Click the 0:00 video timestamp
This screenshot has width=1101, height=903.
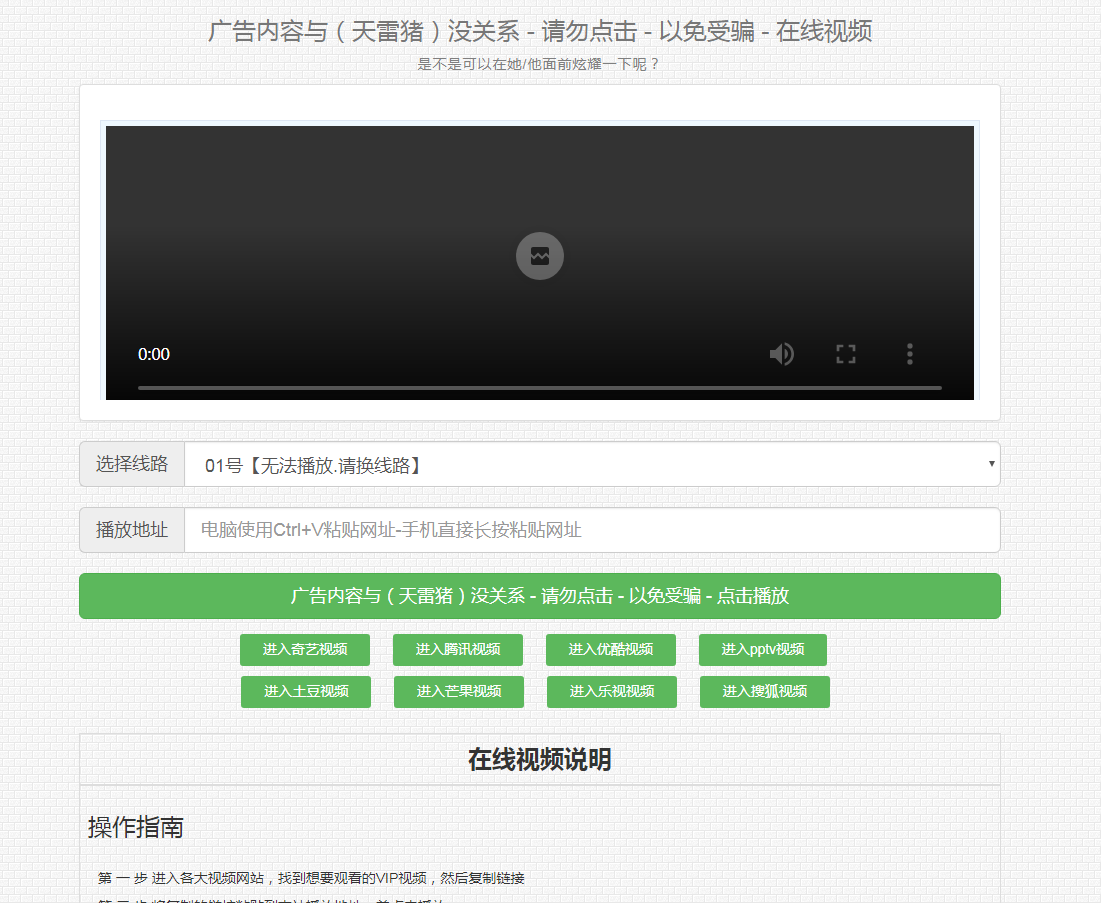[154, 355]
